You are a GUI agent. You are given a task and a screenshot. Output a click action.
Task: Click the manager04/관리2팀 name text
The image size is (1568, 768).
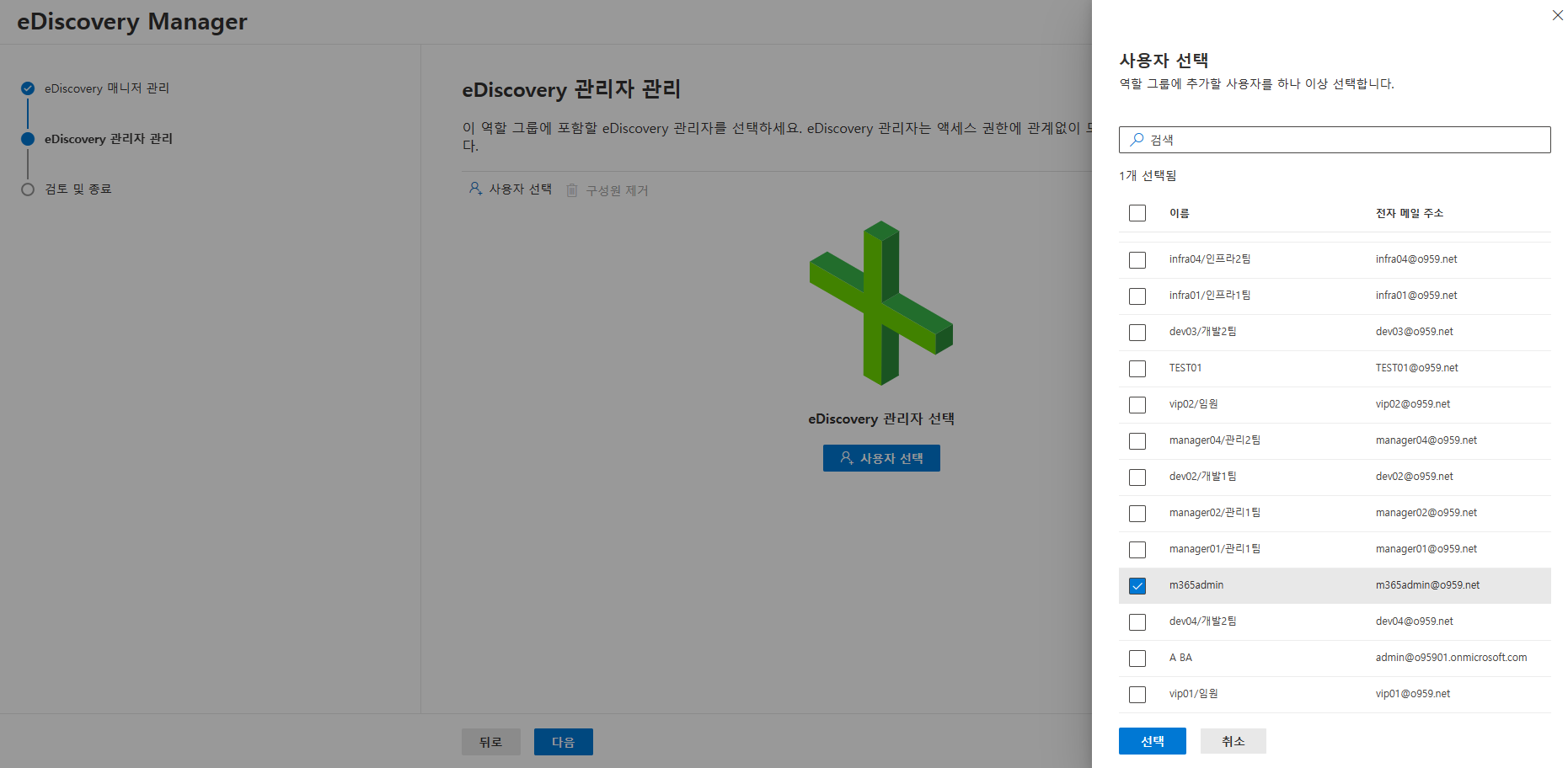[1215, 440]
